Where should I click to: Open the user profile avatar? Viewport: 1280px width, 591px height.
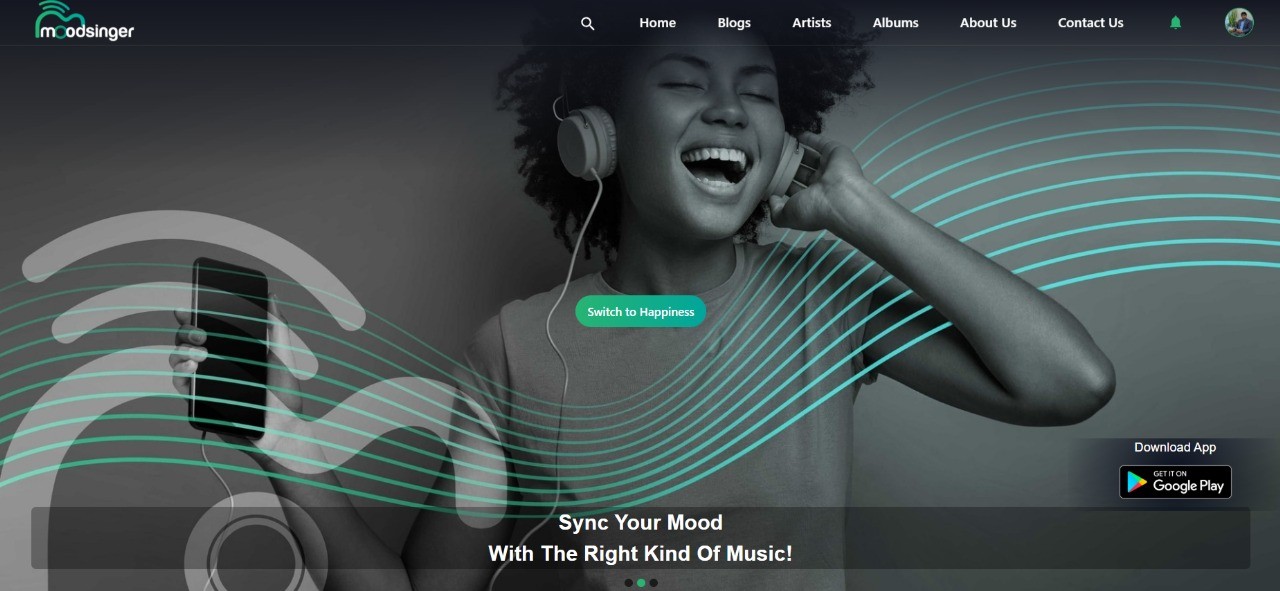1239,22
